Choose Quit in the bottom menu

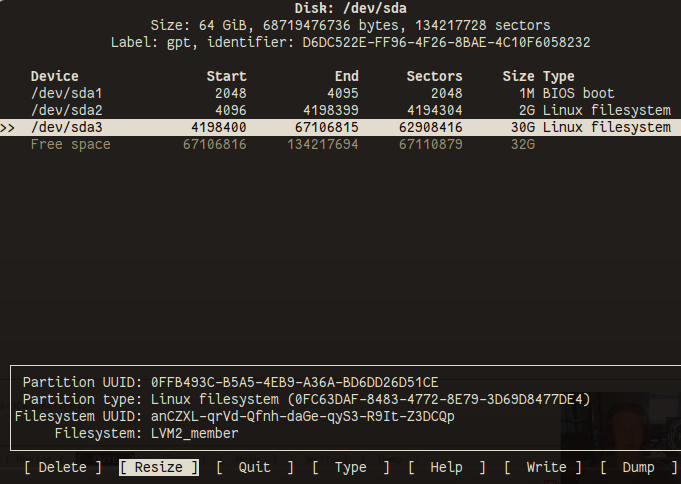254,467
